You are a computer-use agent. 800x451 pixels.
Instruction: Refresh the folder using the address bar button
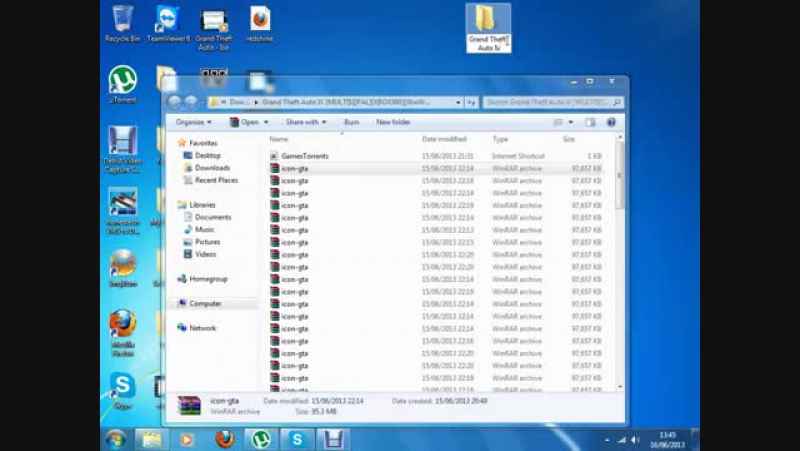pos(471,103)
